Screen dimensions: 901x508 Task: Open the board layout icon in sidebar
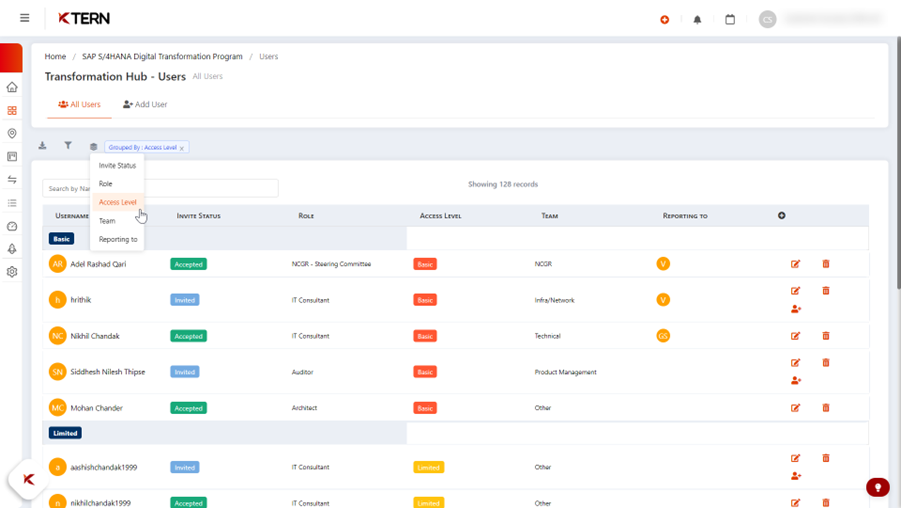[x=12, y=156]
